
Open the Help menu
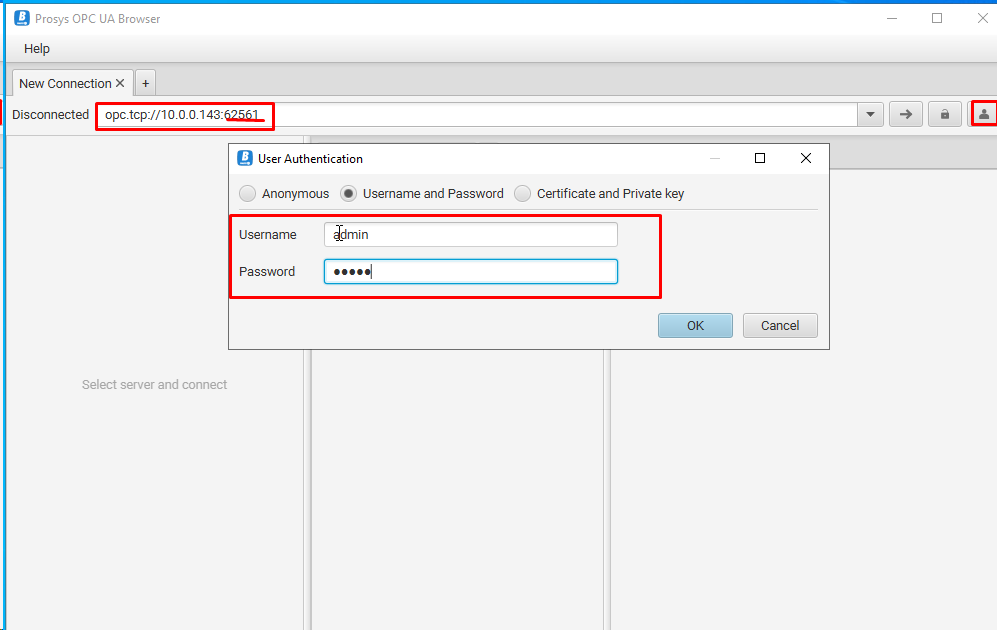37,48
